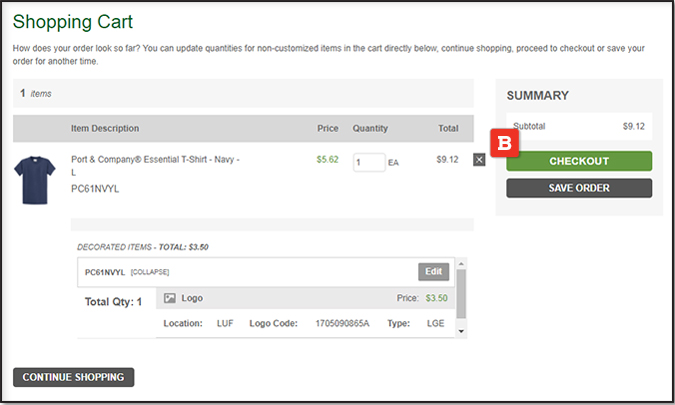Viewport: 675px width, 405px height.
Task: Collapse the PC61NVYL decorated item section
Action: click(x=150, y=272)
